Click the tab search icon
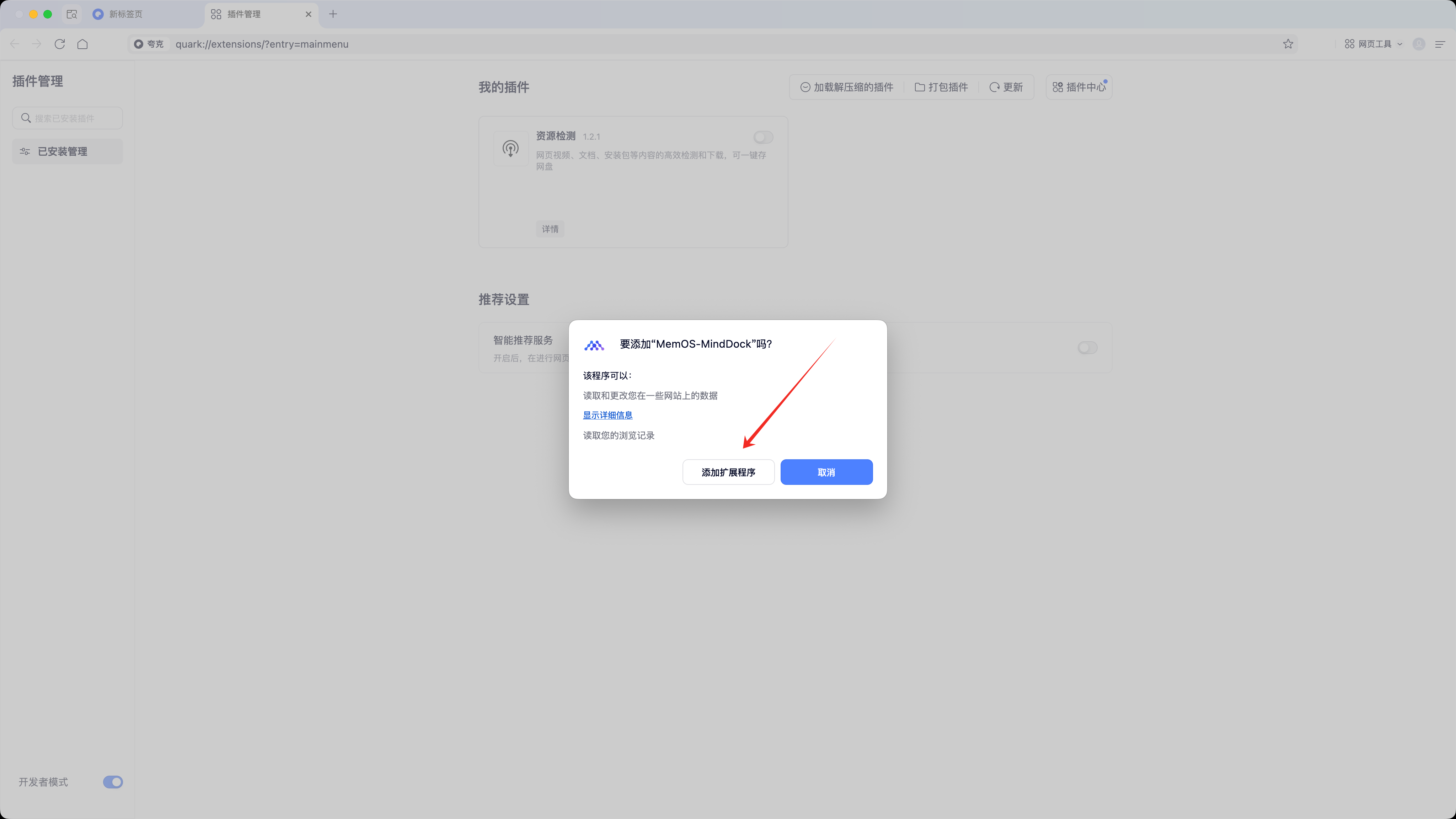 pyautogui.click(x=72, y=14)
